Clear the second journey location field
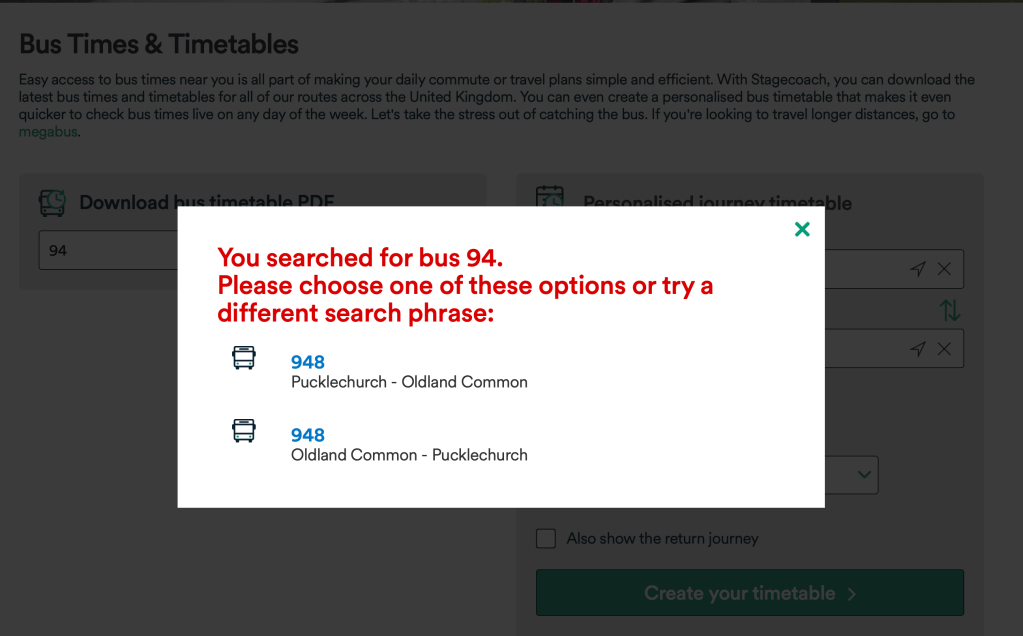This screenshot has height=636, width=1023. [x=944, y=349]
